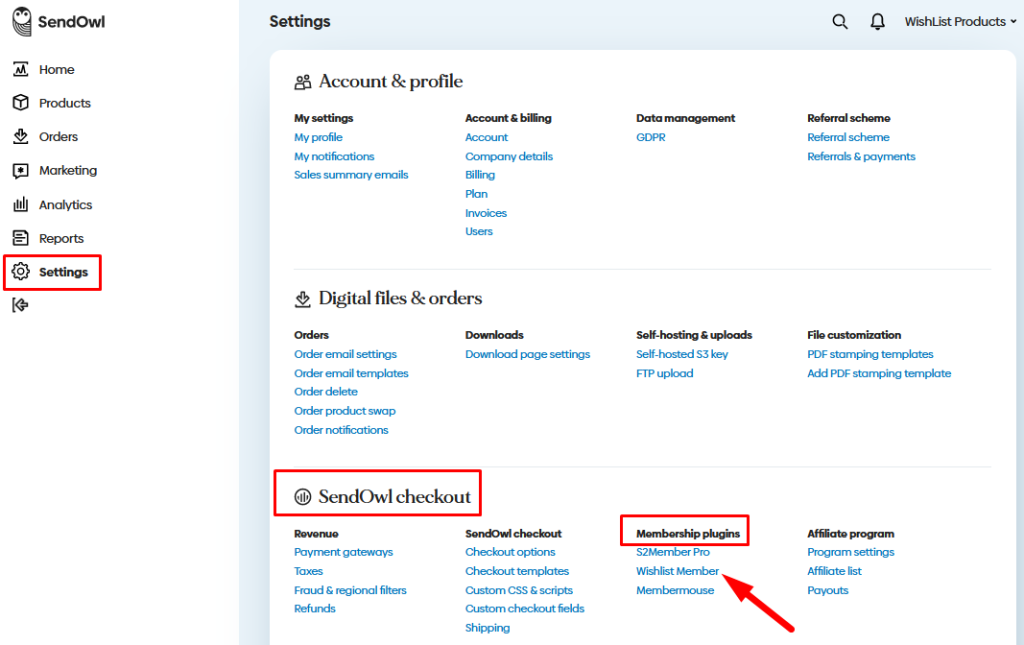
Task: Go to Home in the sidebar
Action: click(56, 69)
